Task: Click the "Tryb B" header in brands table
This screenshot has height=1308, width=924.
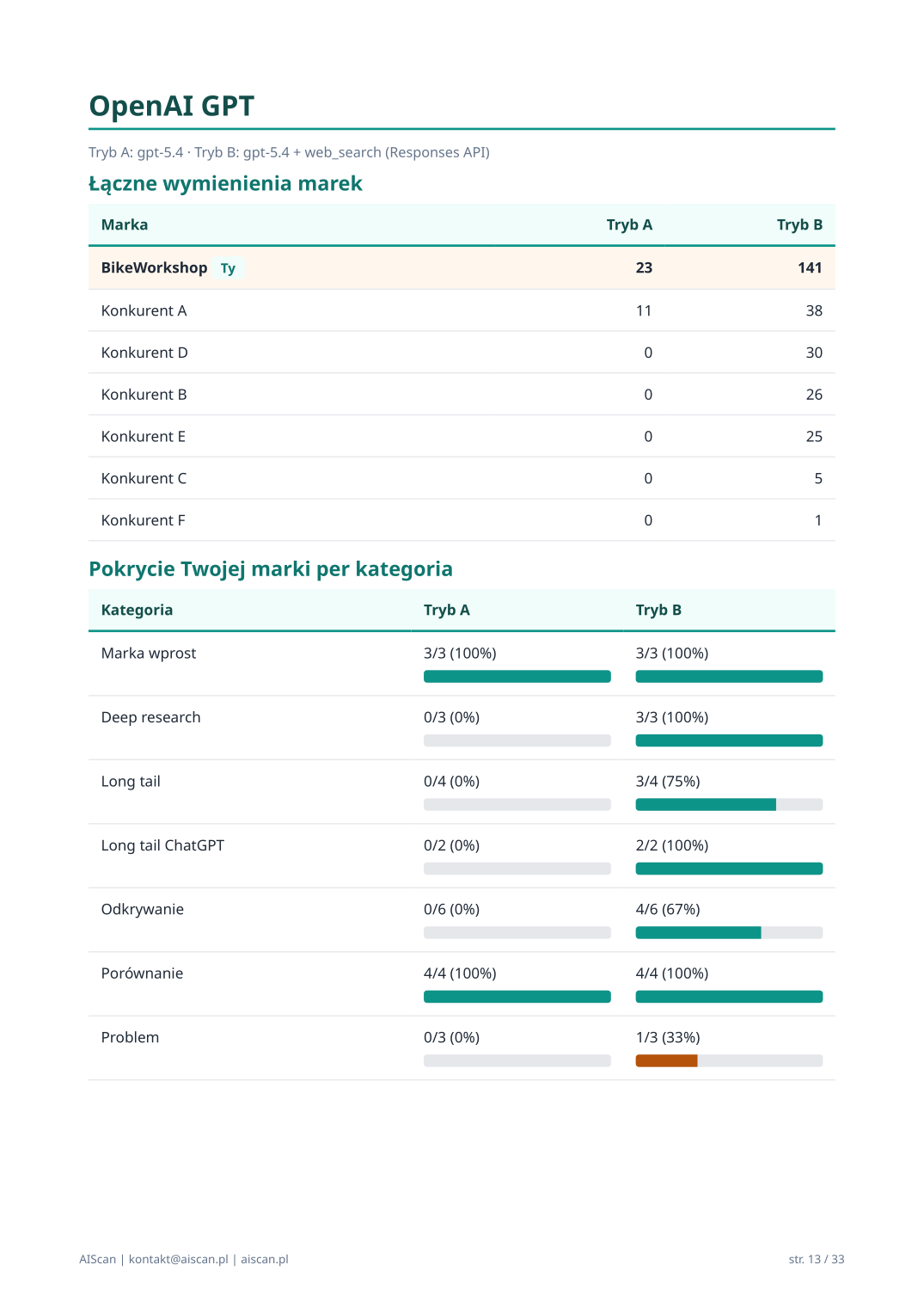Action: point(799,224)
